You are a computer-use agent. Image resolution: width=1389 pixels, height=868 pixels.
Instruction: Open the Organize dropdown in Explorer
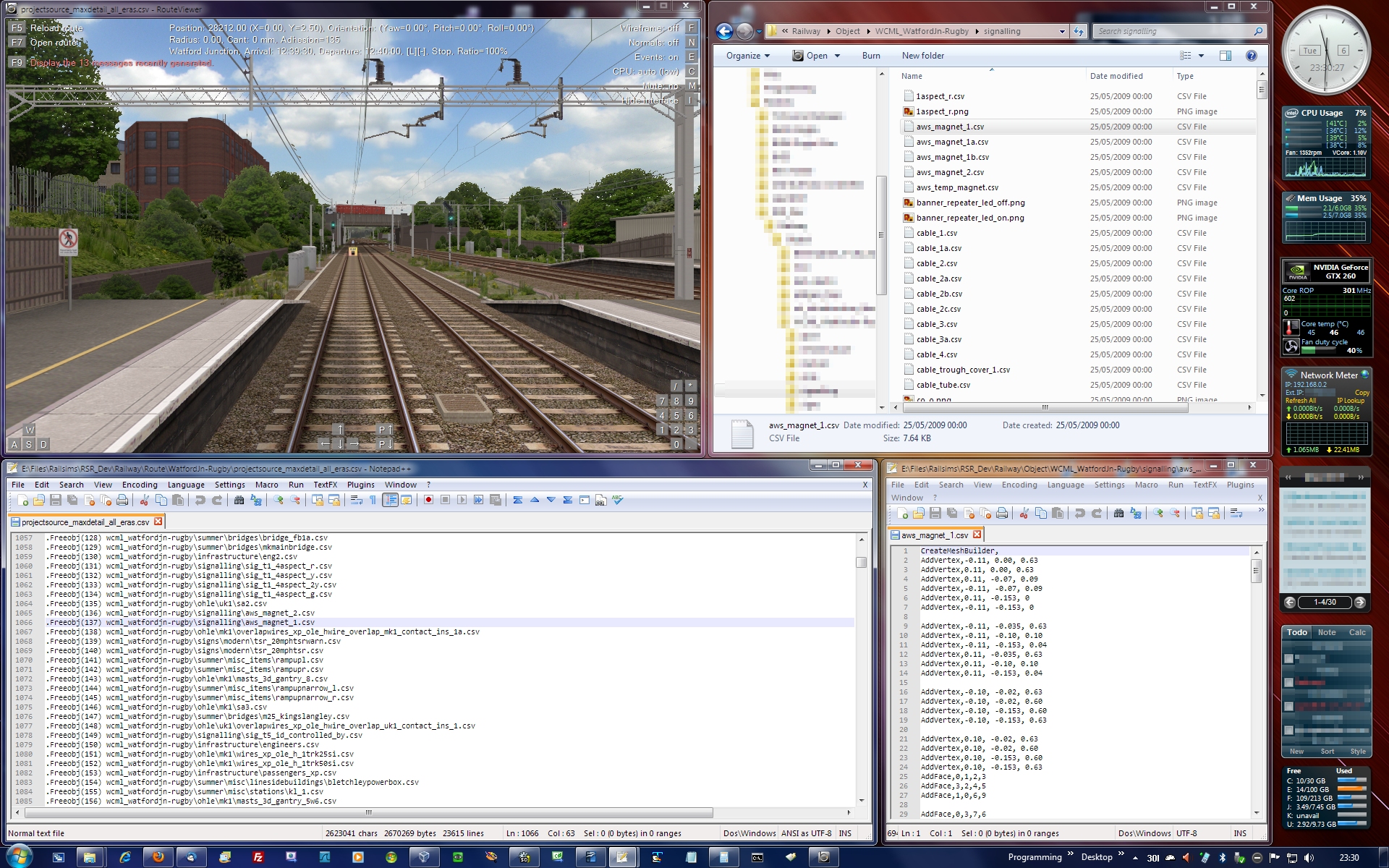pos(747,56)
